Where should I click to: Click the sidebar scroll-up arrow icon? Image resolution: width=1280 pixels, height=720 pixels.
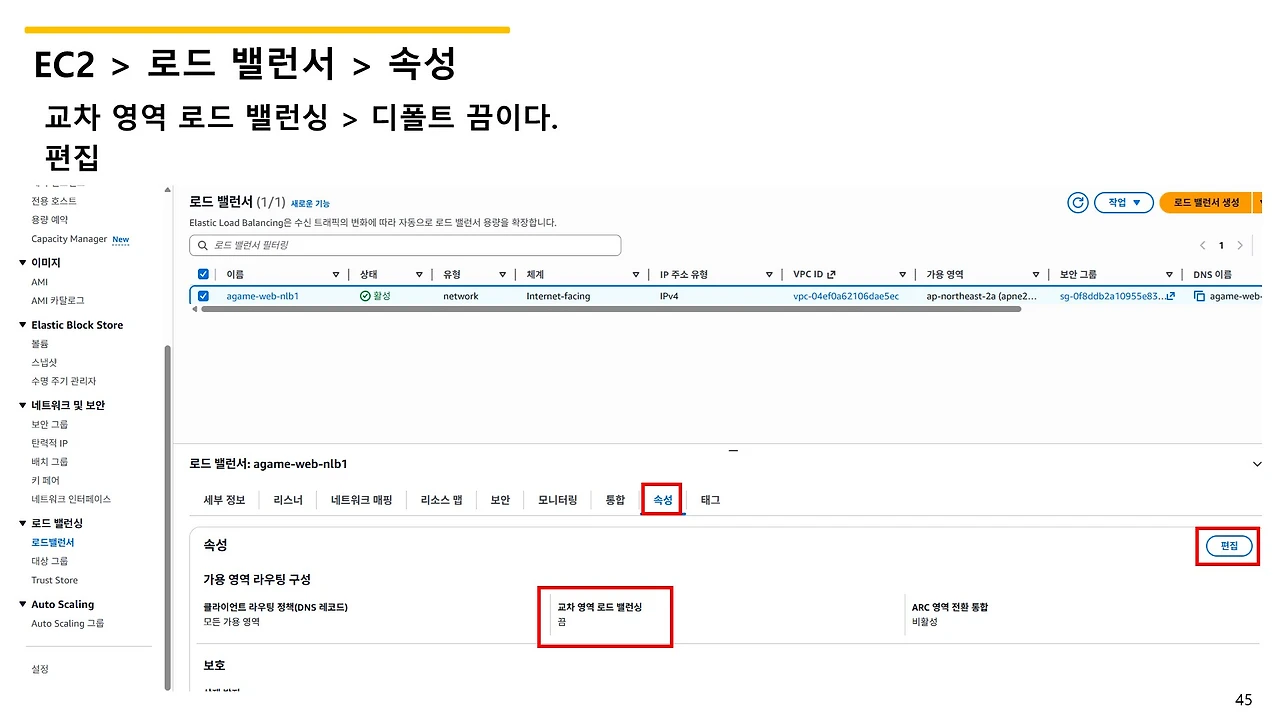[x=167, y=189]
